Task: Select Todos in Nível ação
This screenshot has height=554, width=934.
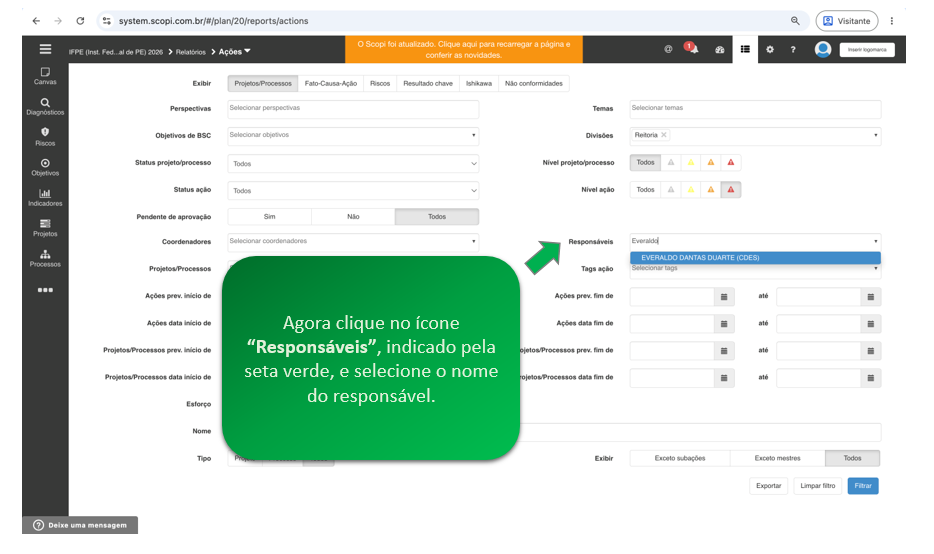Action: click(x=645, y=190)
